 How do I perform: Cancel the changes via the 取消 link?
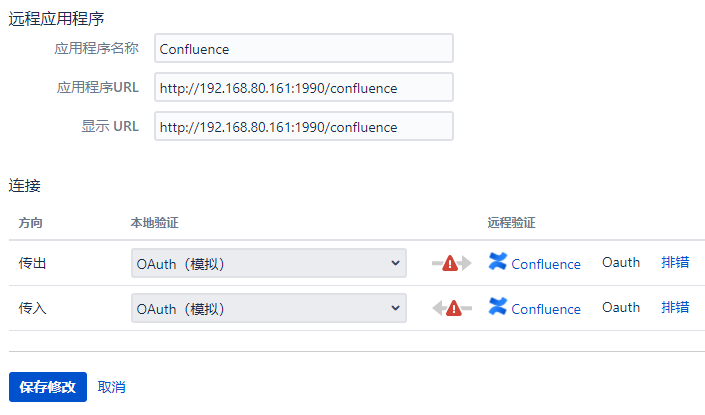(112, 387)
